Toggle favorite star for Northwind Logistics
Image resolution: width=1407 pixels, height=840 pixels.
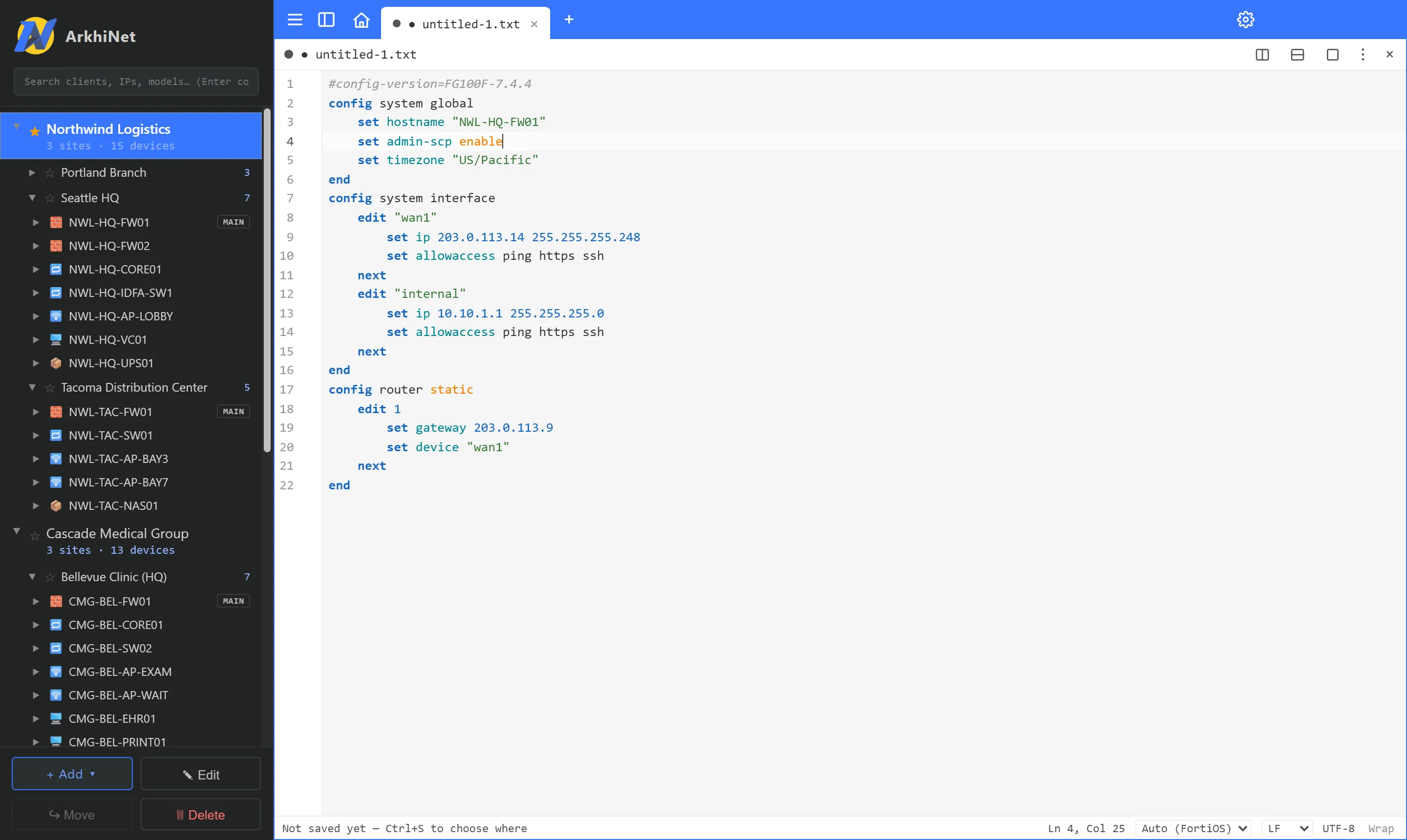click(35, 131)
